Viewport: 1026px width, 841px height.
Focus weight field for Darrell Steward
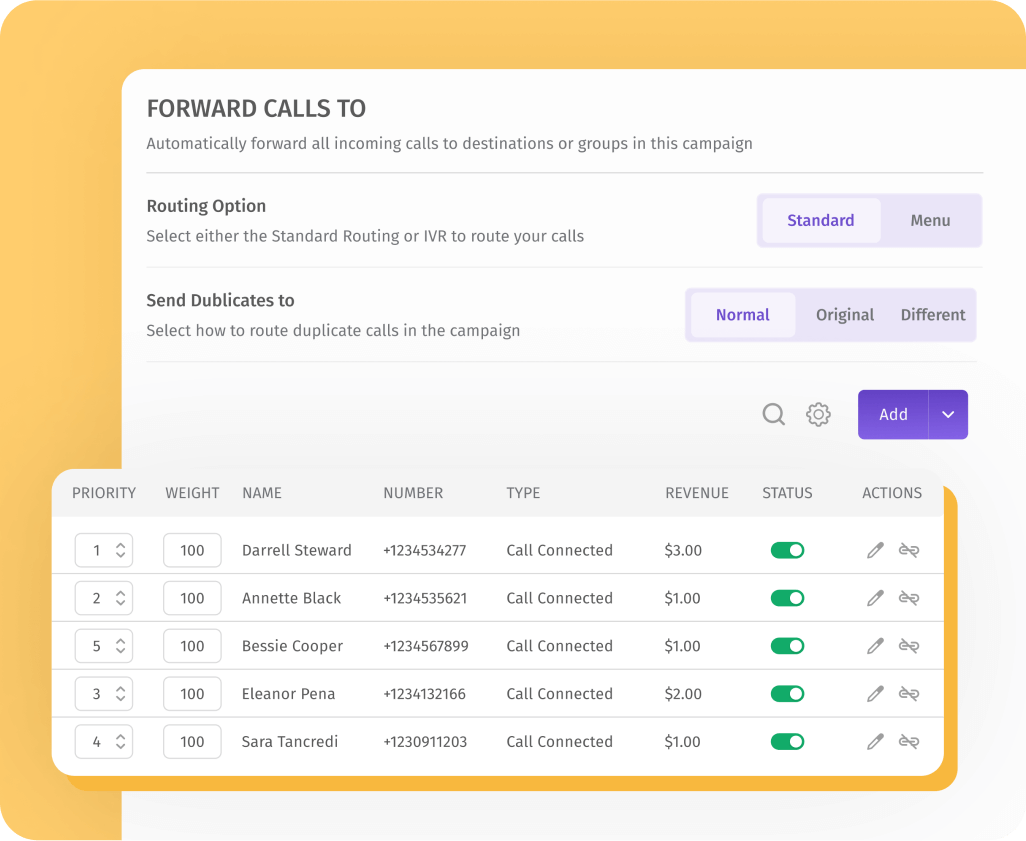point(192,550)
